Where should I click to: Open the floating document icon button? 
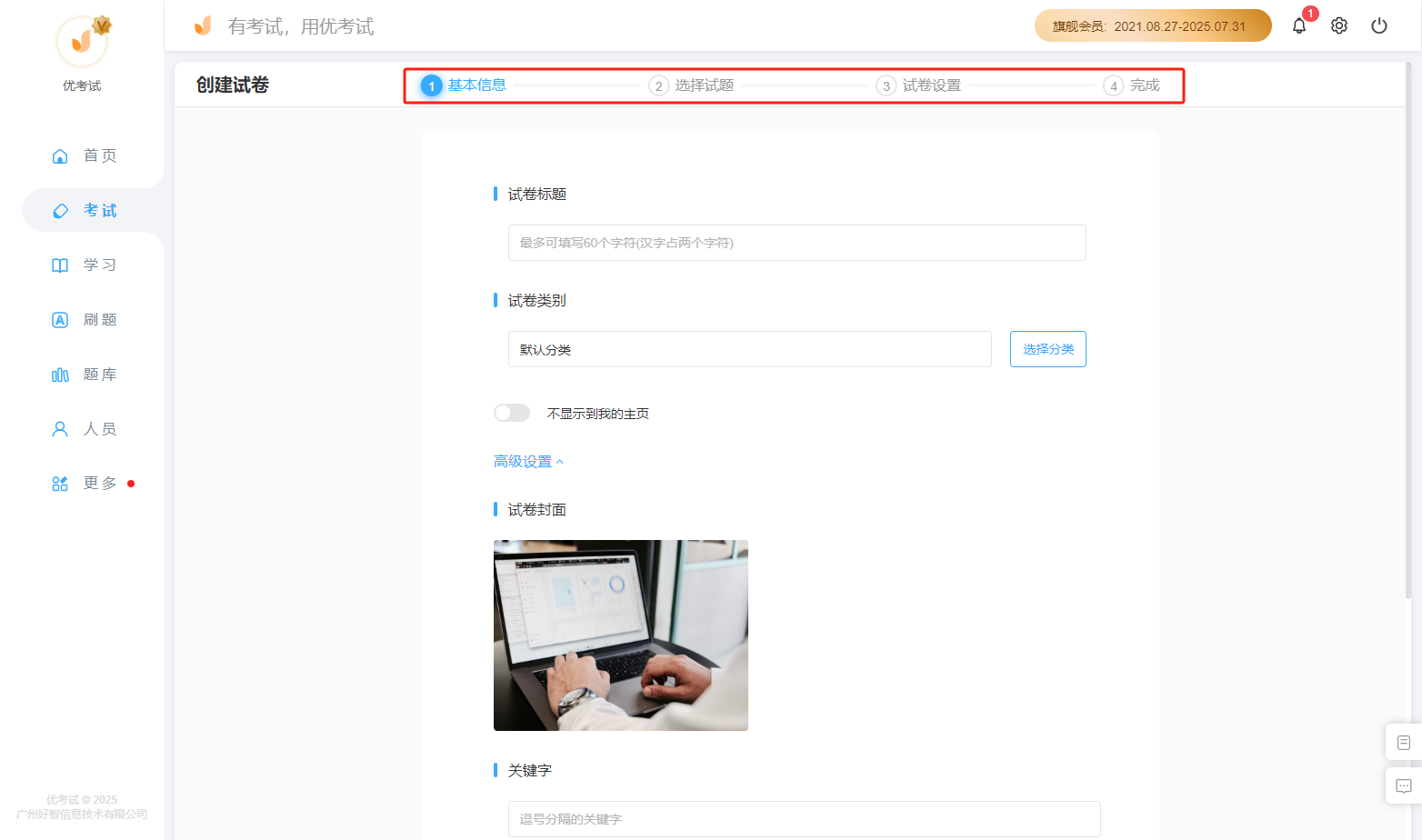(x=1404, y=743)
